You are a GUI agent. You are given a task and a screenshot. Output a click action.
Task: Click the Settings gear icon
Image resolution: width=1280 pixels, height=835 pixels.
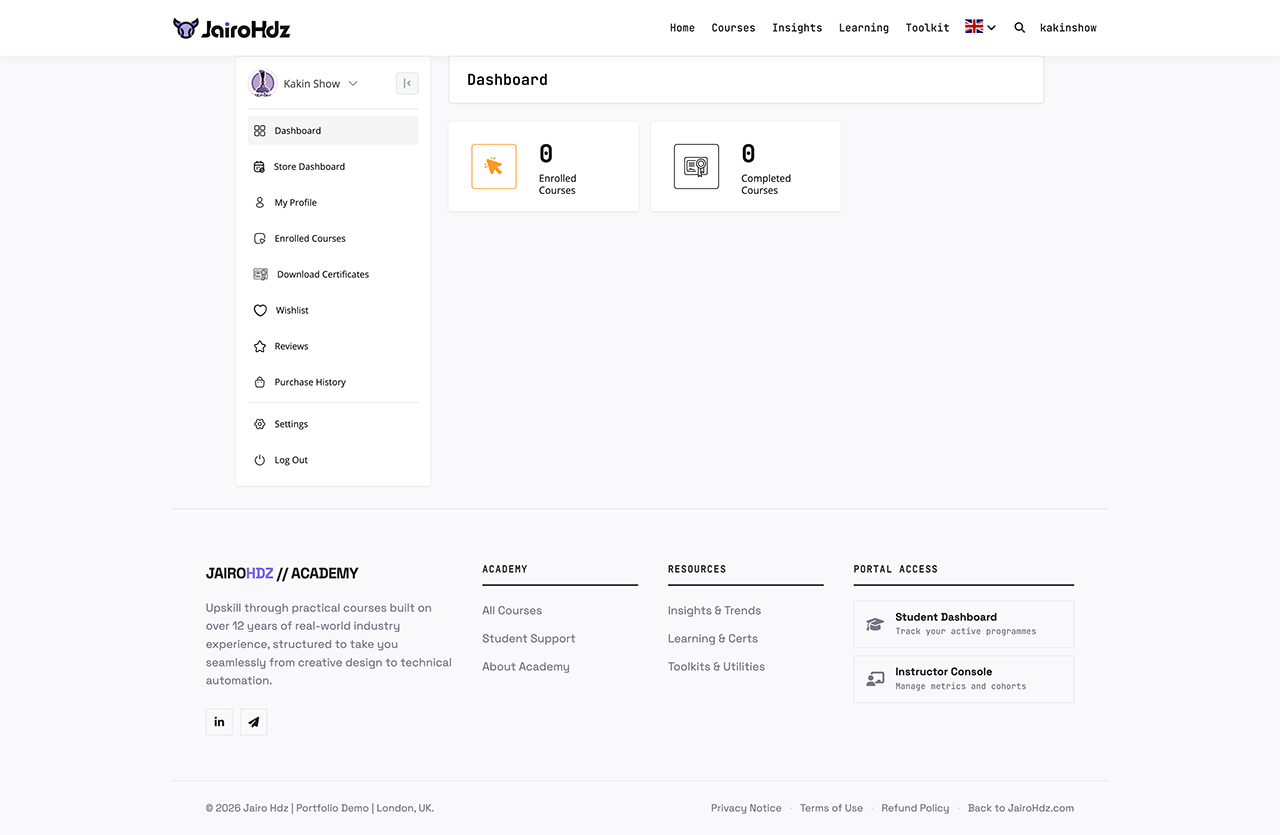(x=260, y=424)
